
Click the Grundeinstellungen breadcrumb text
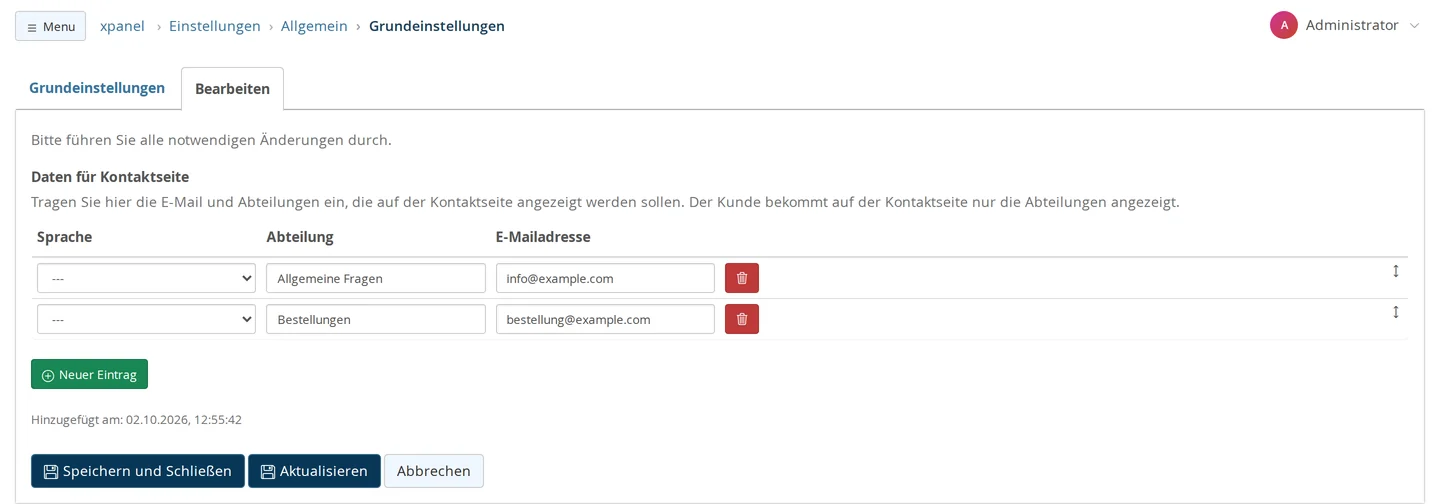click(437, 26)
